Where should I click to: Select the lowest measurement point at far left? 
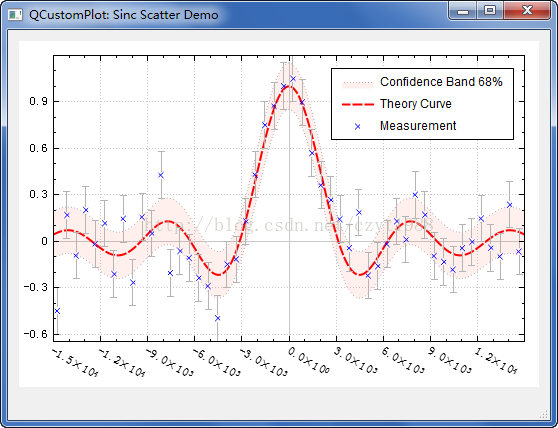[57, 311]
